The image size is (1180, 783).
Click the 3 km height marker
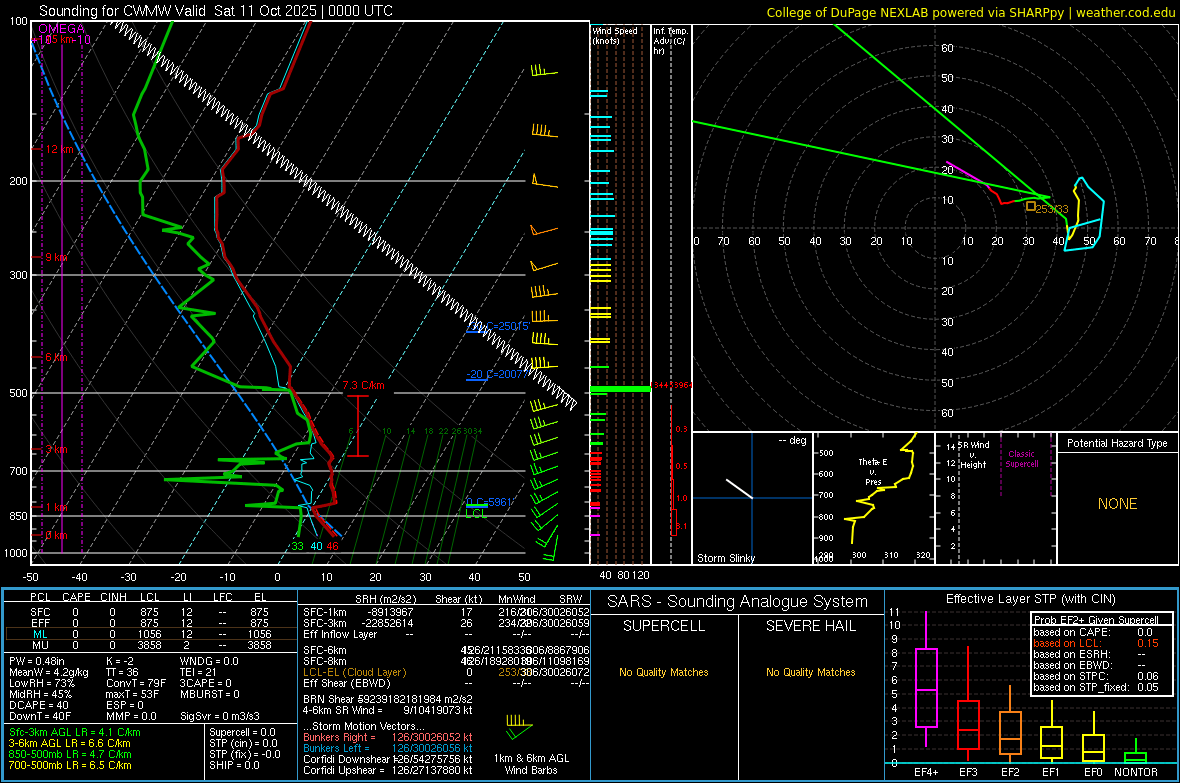(x=56, y=449)
